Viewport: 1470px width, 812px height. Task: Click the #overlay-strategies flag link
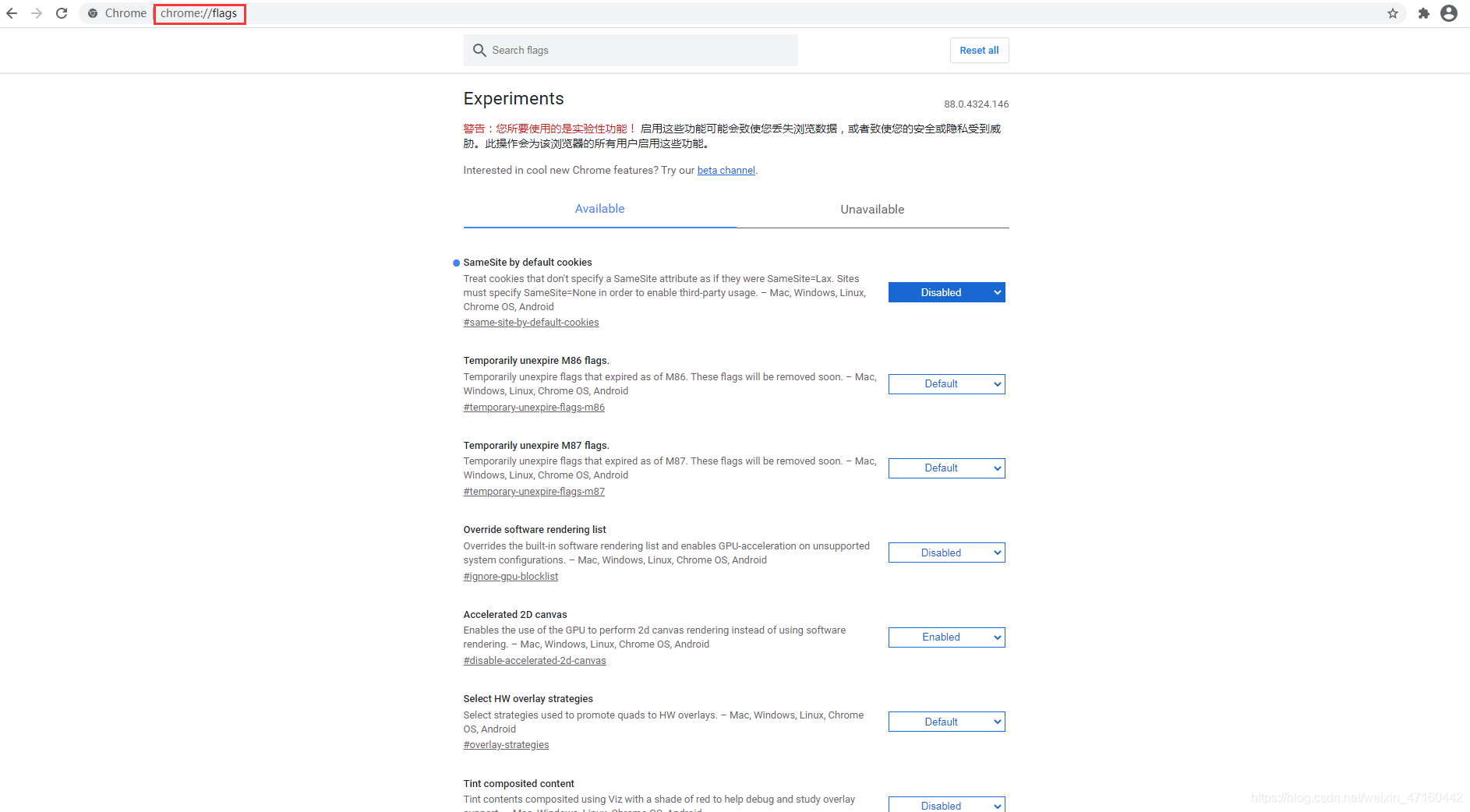click(506, 744)
